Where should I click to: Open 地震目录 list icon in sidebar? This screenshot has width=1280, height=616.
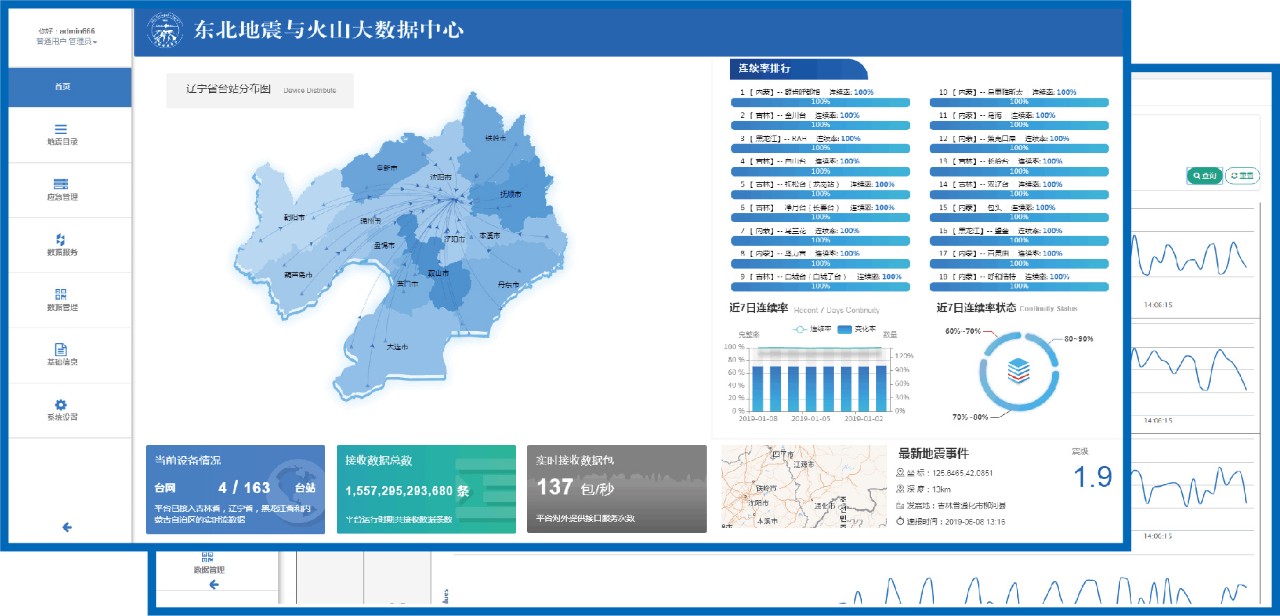[x=61, y=129]
